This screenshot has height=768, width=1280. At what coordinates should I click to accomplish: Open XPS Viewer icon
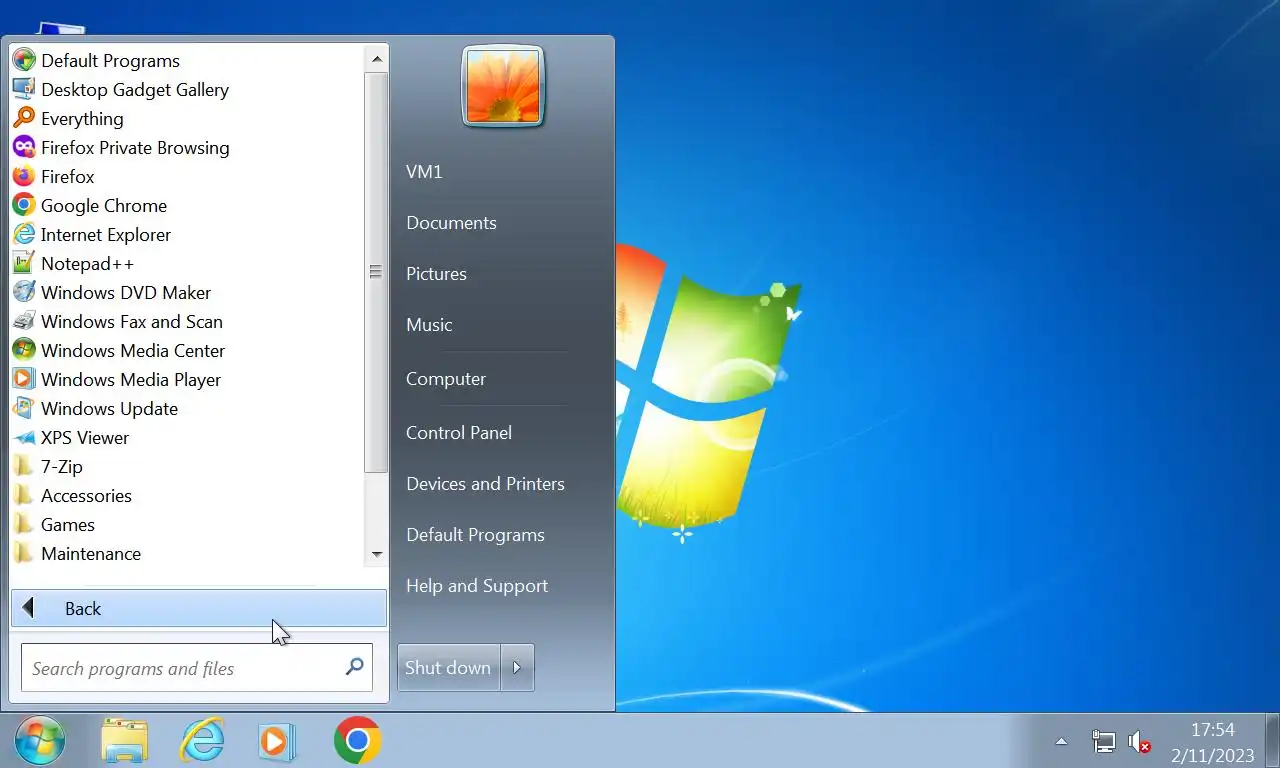point(24,437)
